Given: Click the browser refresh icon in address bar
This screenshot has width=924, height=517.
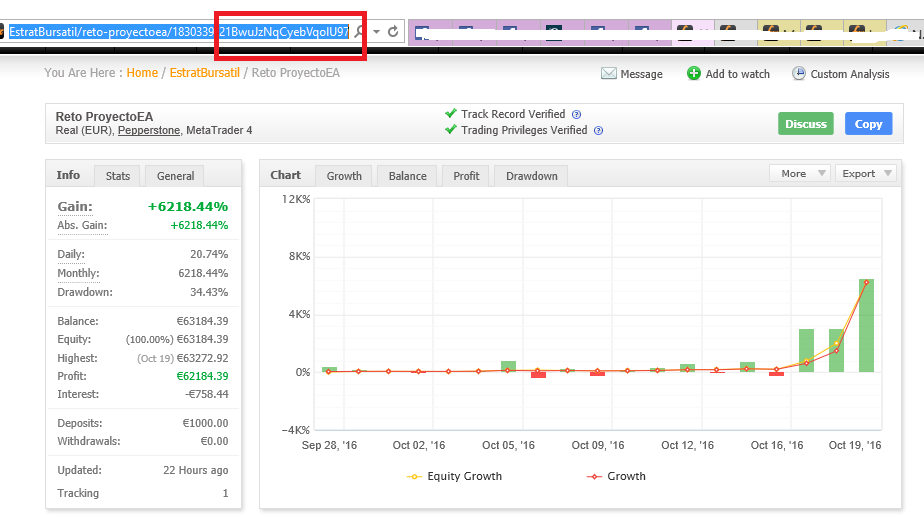Looking at the screenshot, I should click(x=393, y=32).
